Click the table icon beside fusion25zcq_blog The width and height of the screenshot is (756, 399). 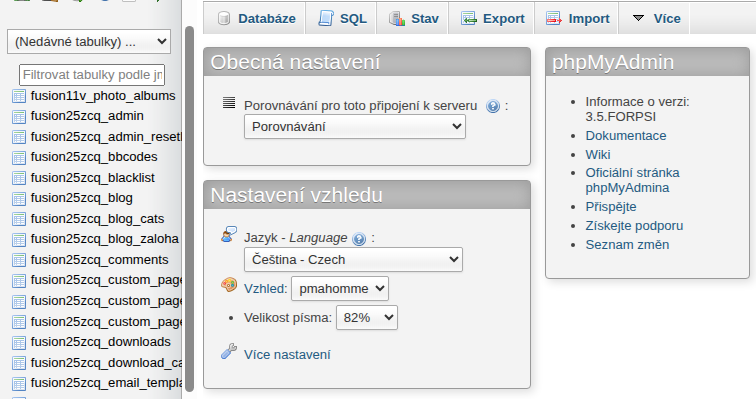coord(19,199)
